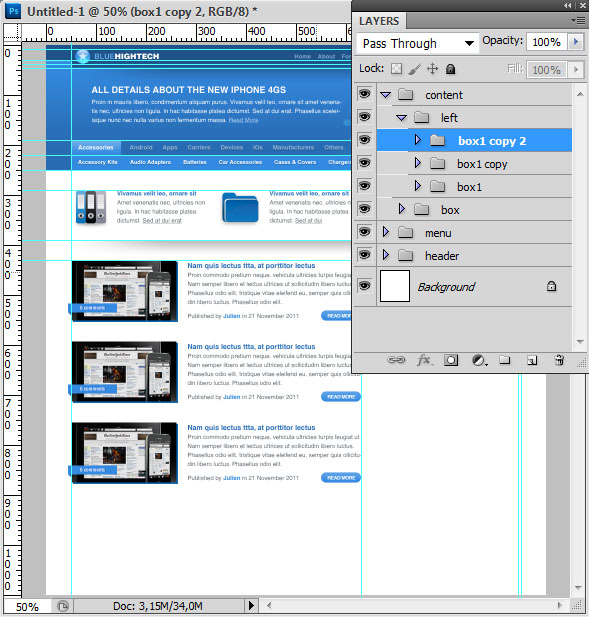Screen dimensions: 589x617
Task: Click Batteries in the submenu bar
Action: tap(195, 162)
